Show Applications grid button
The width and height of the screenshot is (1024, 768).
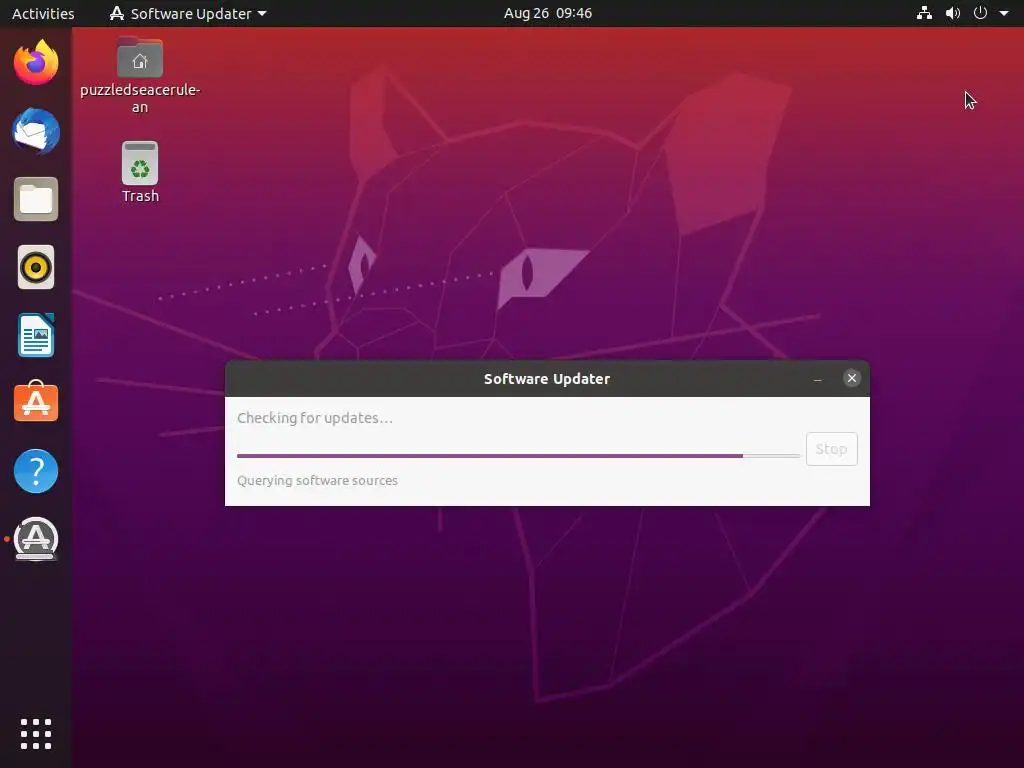36,734
